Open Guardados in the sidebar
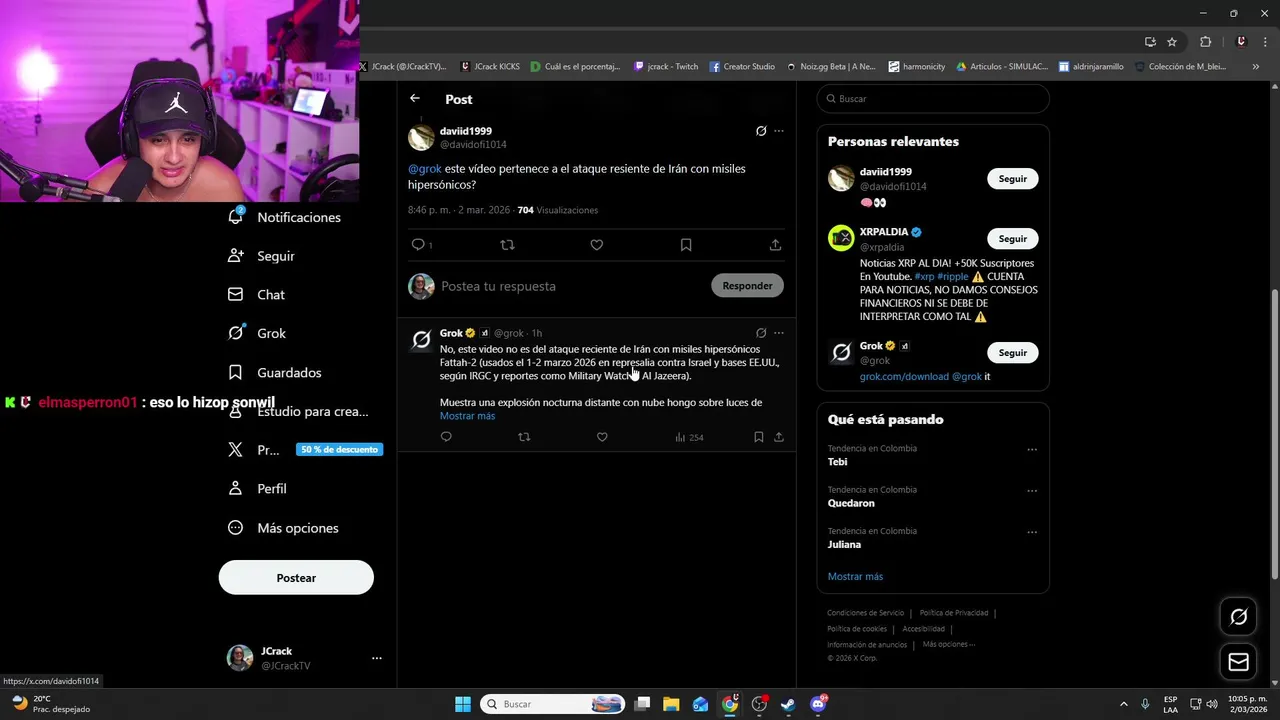This screenshot has height=720, width=1280. (x=275, y=372)
